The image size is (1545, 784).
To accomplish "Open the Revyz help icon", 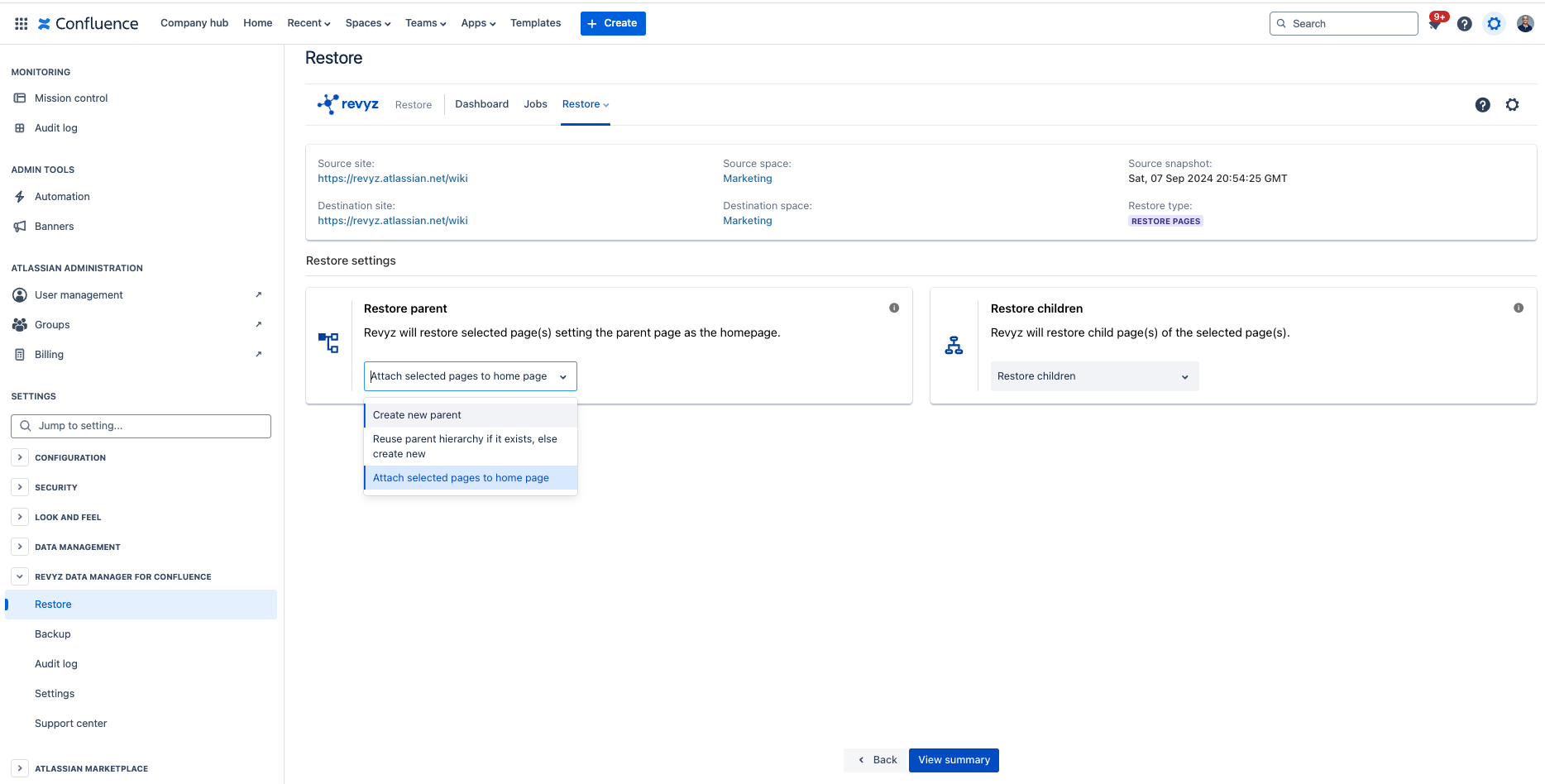I will coord(1482,105).
